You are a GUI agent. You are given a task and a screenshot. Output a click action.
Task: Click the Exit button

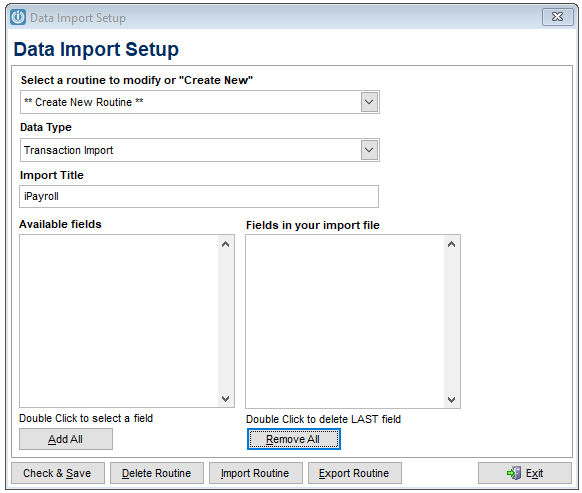tap(525, 473)
